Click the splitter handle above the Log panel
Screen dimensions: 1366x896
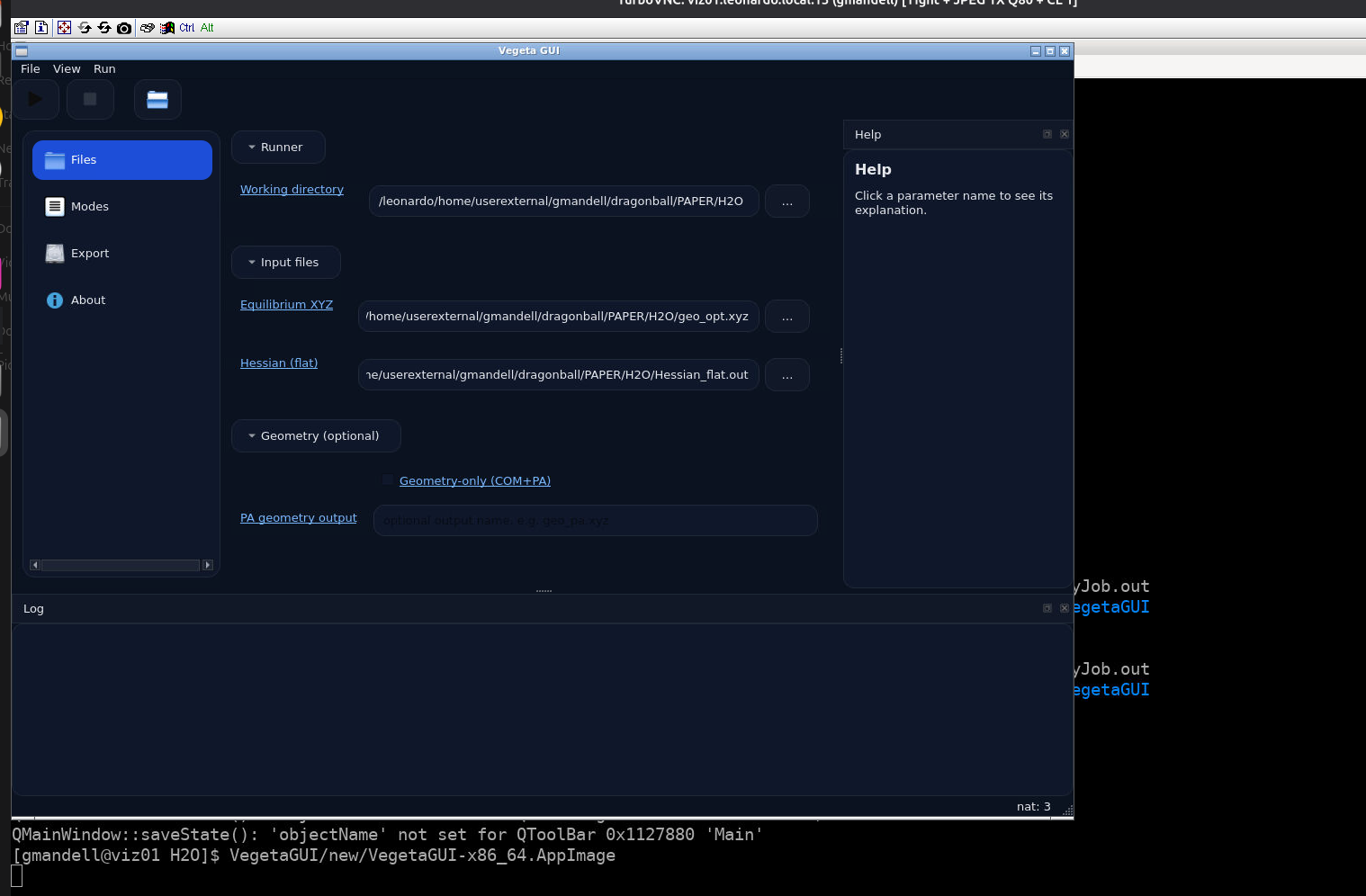coord(544,591)
